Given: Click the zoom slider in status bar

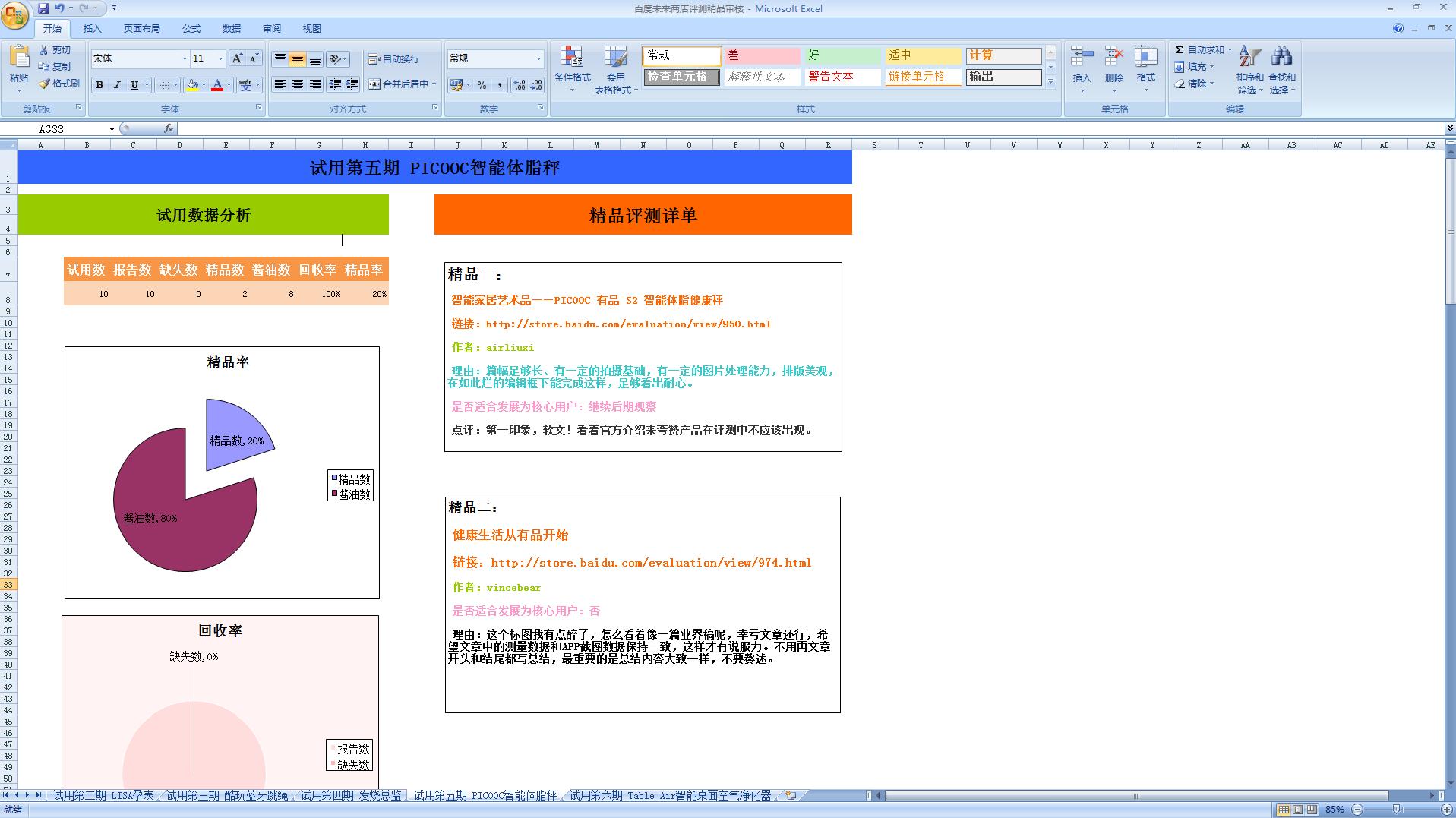Looking at the screenshot, I should coord(1396,810).
